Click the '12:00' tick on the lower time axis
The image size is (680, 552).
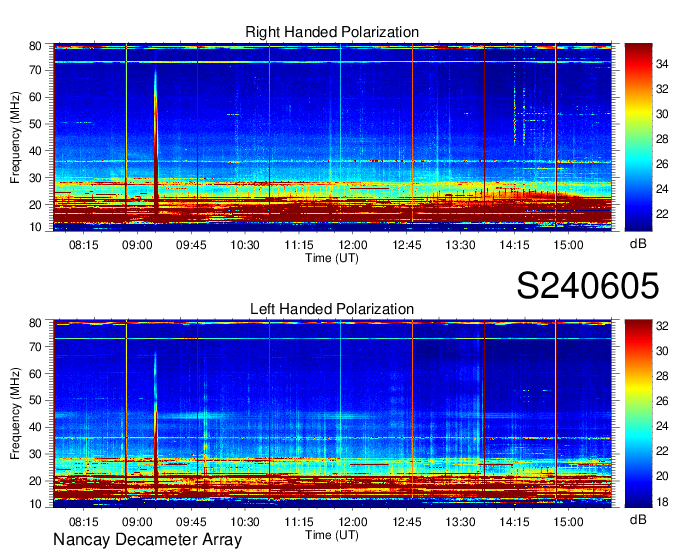353,522
